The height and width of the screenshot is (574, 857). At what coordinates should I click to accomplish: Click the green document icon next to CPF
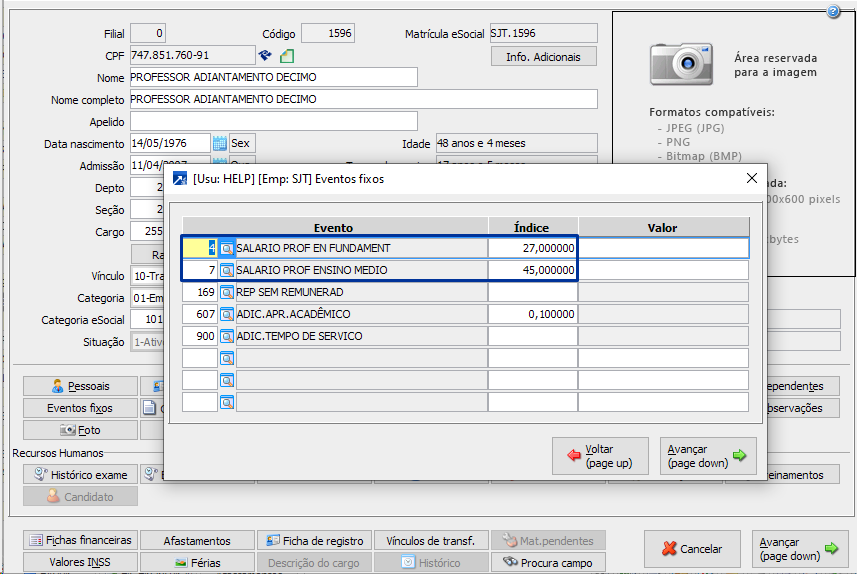pos(287,56)
